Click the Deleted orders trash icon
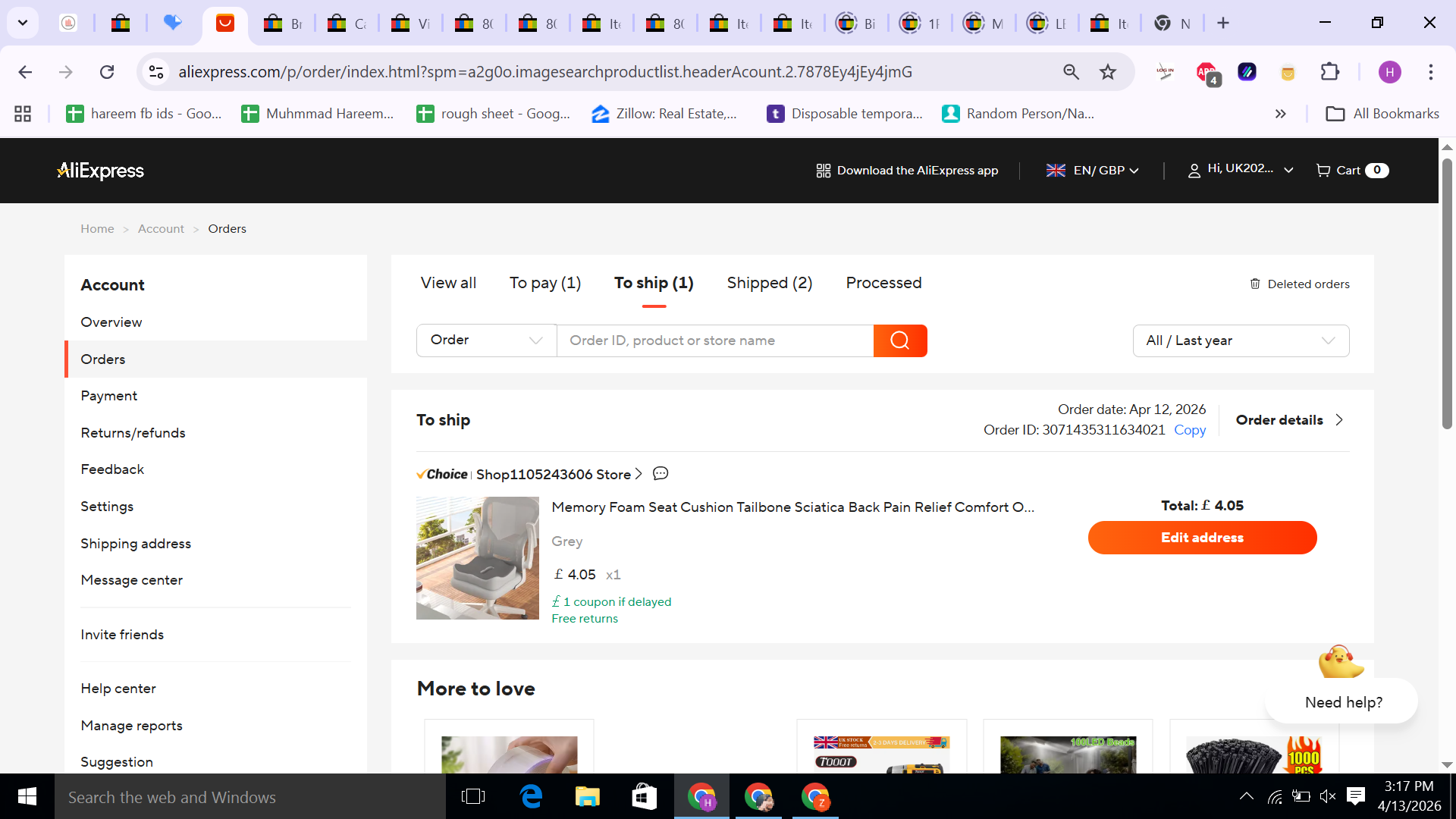Image resolution: width=1456 pixels, height=819 pixels. pyautogui.click(x=1255, y=284)
